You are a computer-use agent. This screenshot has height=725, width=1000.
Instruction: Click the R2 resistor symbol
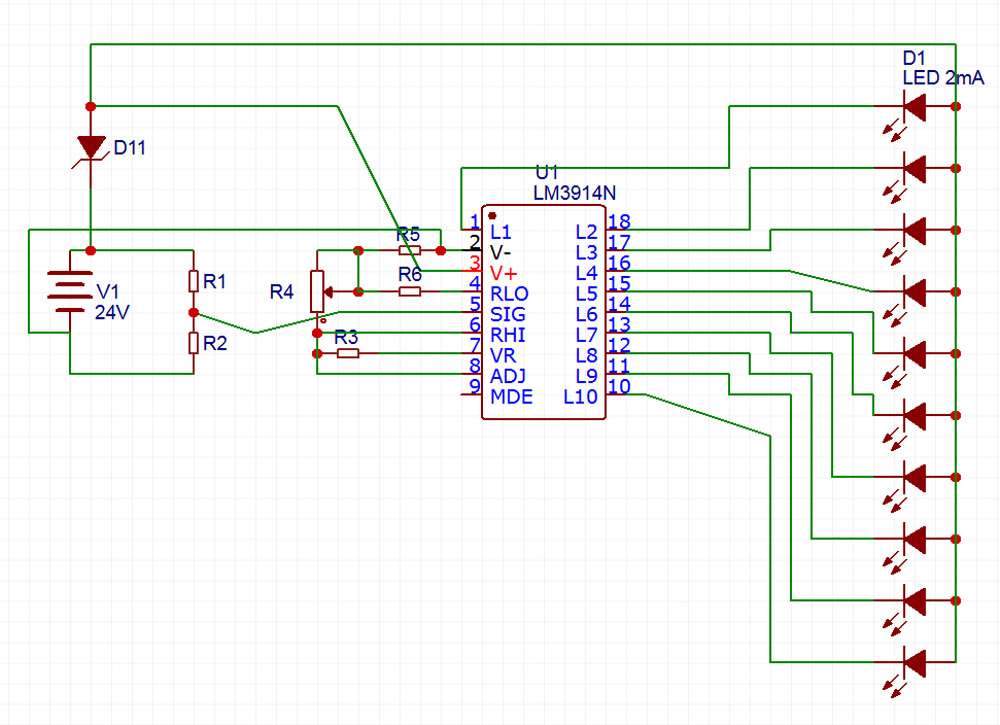pos(193,343)
